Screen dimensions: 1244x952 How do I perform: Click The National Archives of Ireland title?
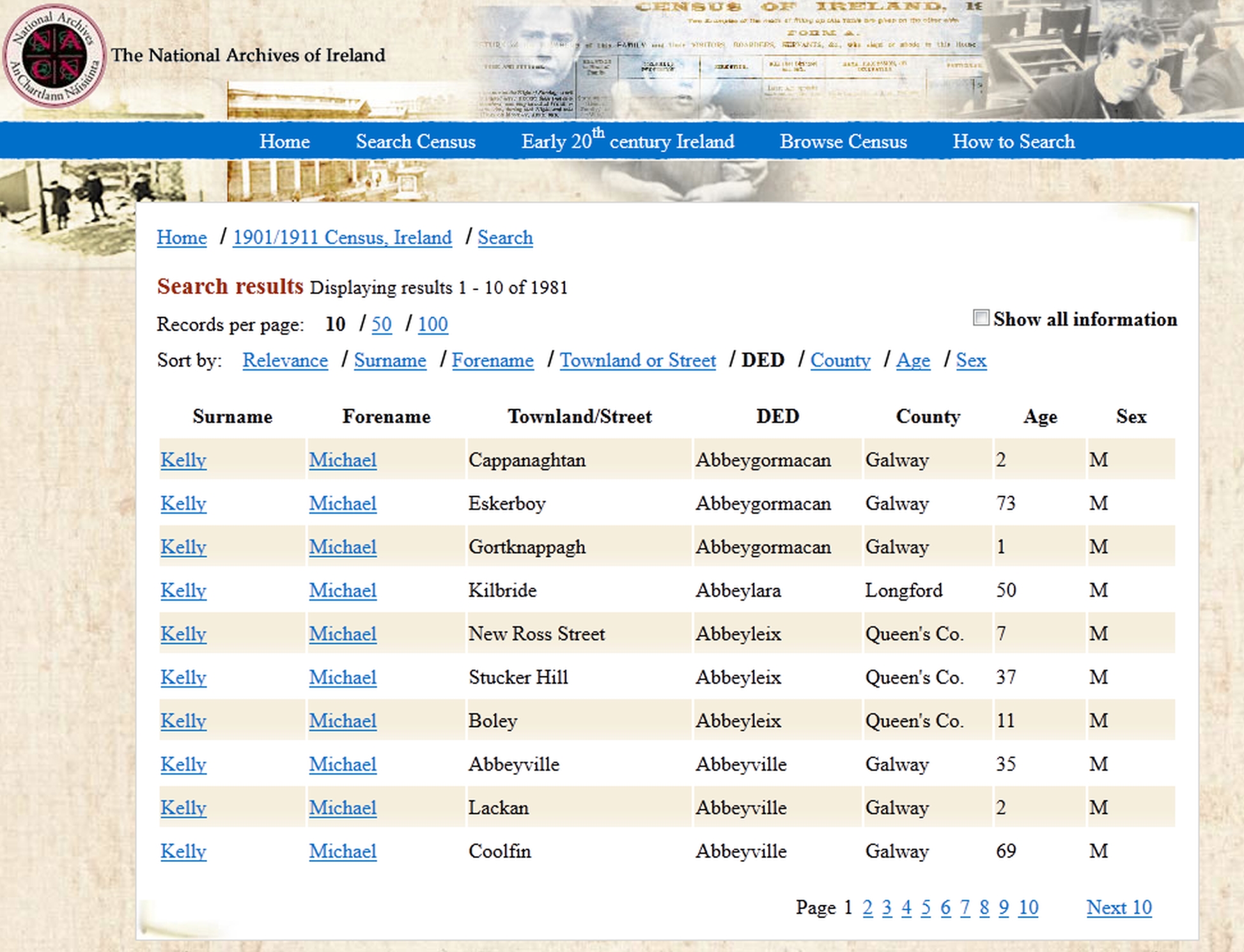[248, 55]
